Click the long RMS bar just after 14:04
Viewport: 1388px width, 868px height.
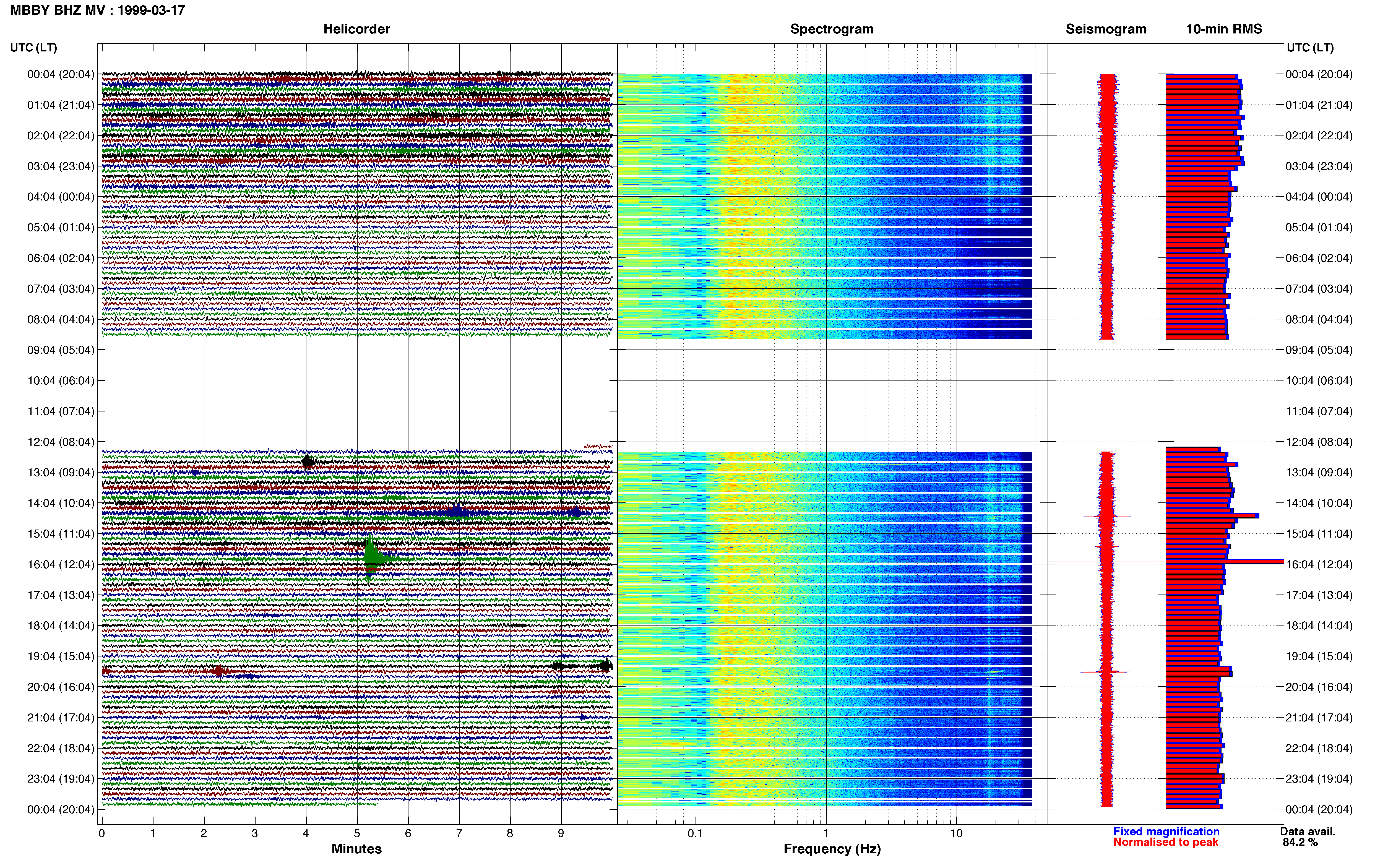tap(1212, 515)
